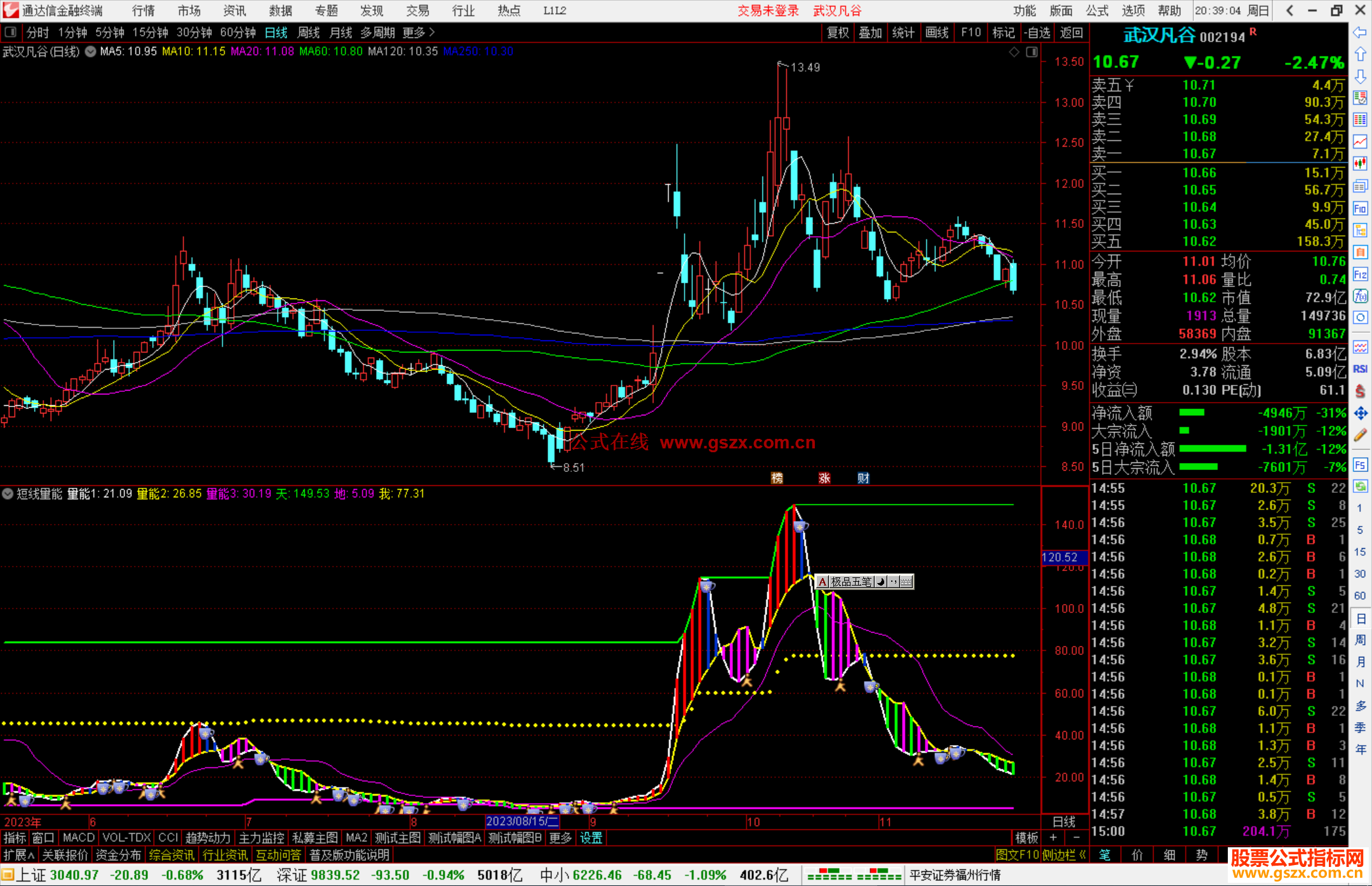Click the 复权 button

837,32
